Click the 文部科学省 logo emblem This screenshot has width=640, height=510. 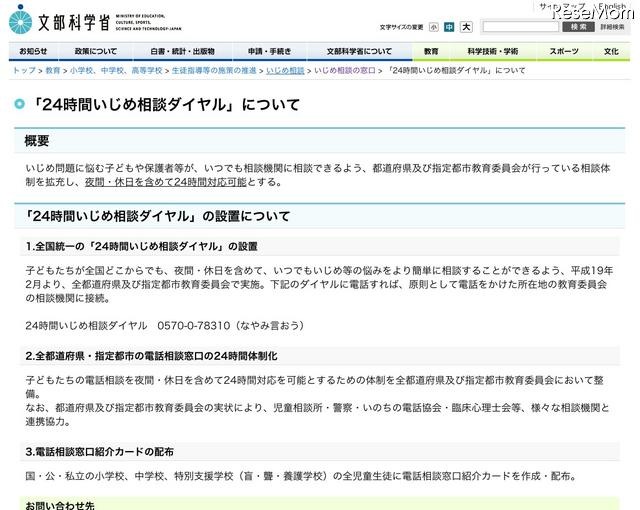(20, 20)
